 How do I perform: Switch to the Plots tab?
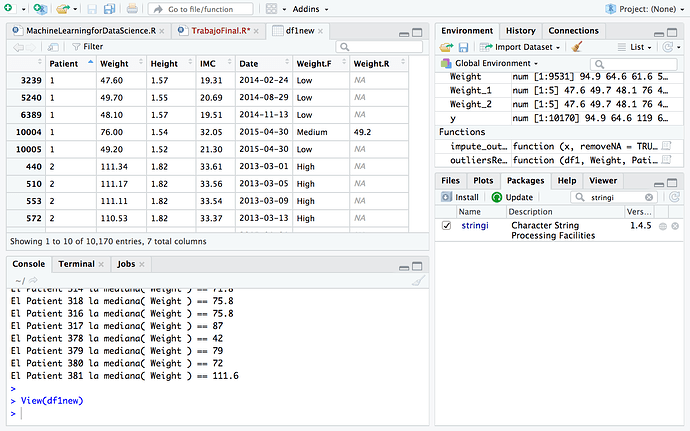pyautogui.click(x=483, y=181)
